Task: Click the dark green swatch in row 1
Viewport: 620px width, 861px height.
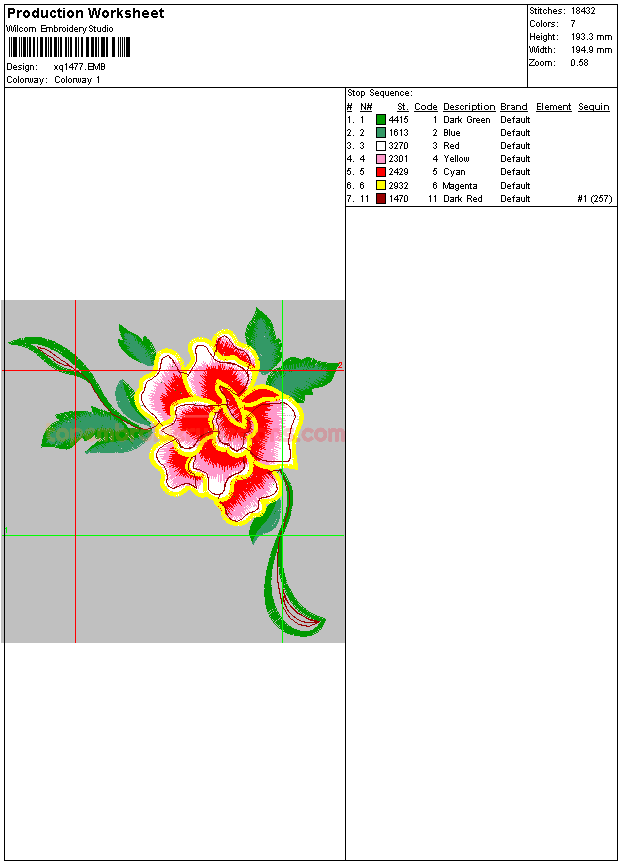Action: point(381,120)
